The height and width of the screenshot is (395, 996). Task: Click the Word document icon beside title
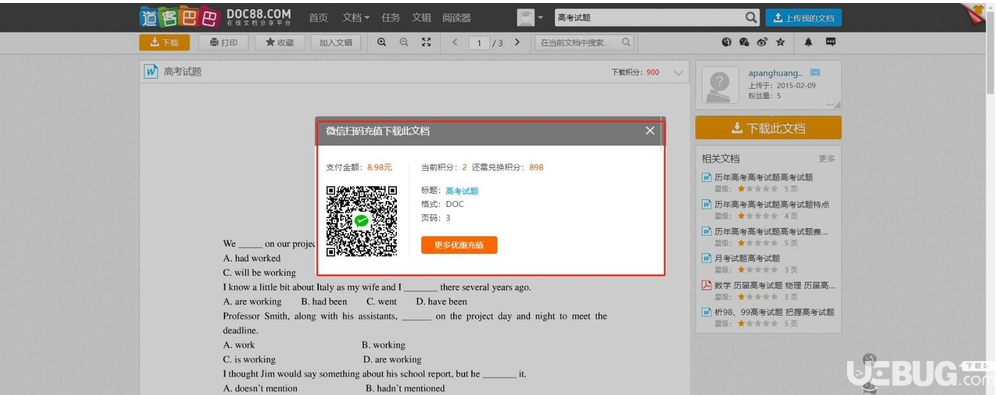[x=151, y=72]
